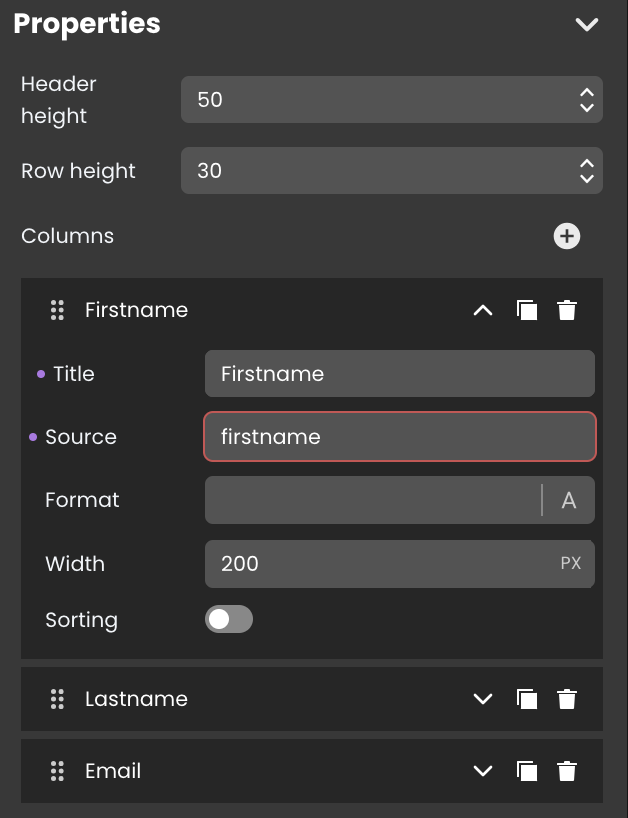The height and width of the screenshot is (818, 628).
Task: Click the Title input field
Action: tap(400, 374)
